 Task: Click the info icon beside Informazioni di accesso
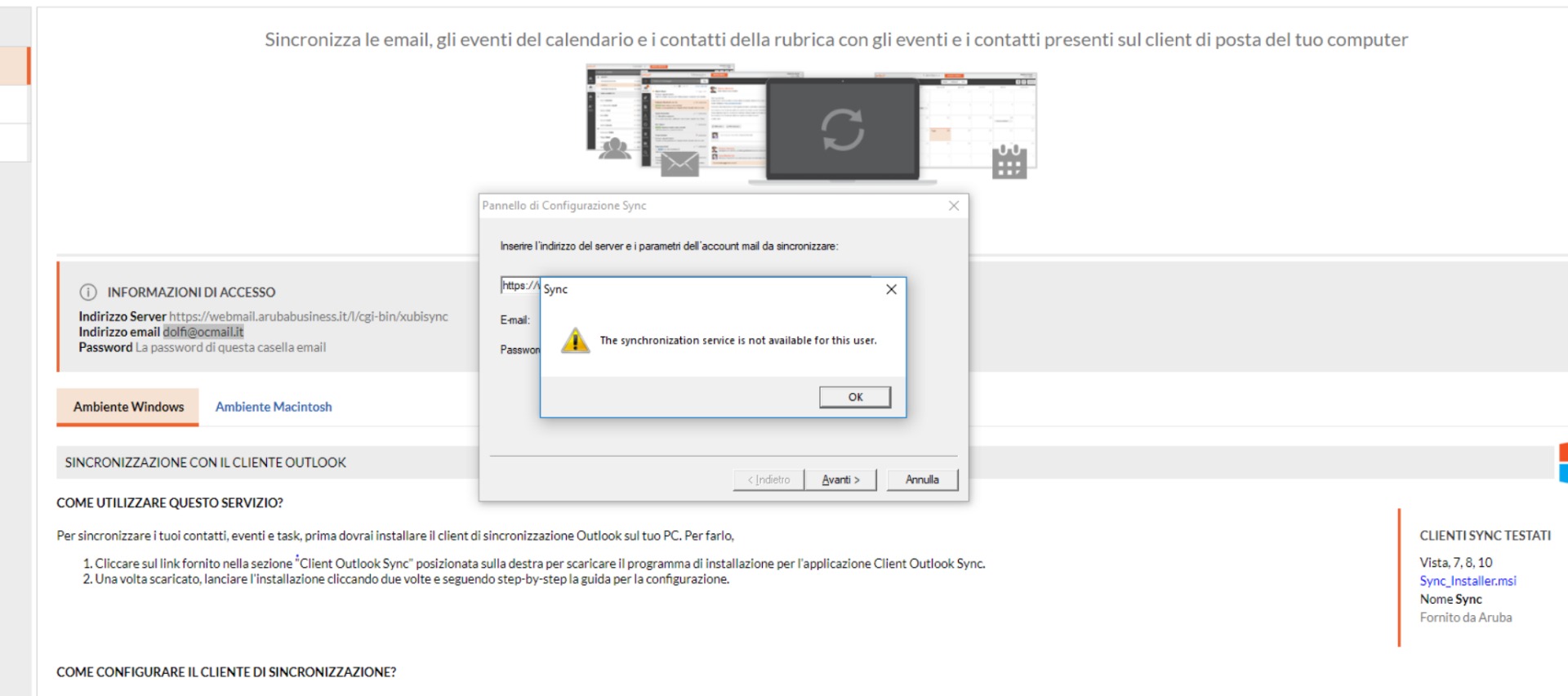pos(88,292)
